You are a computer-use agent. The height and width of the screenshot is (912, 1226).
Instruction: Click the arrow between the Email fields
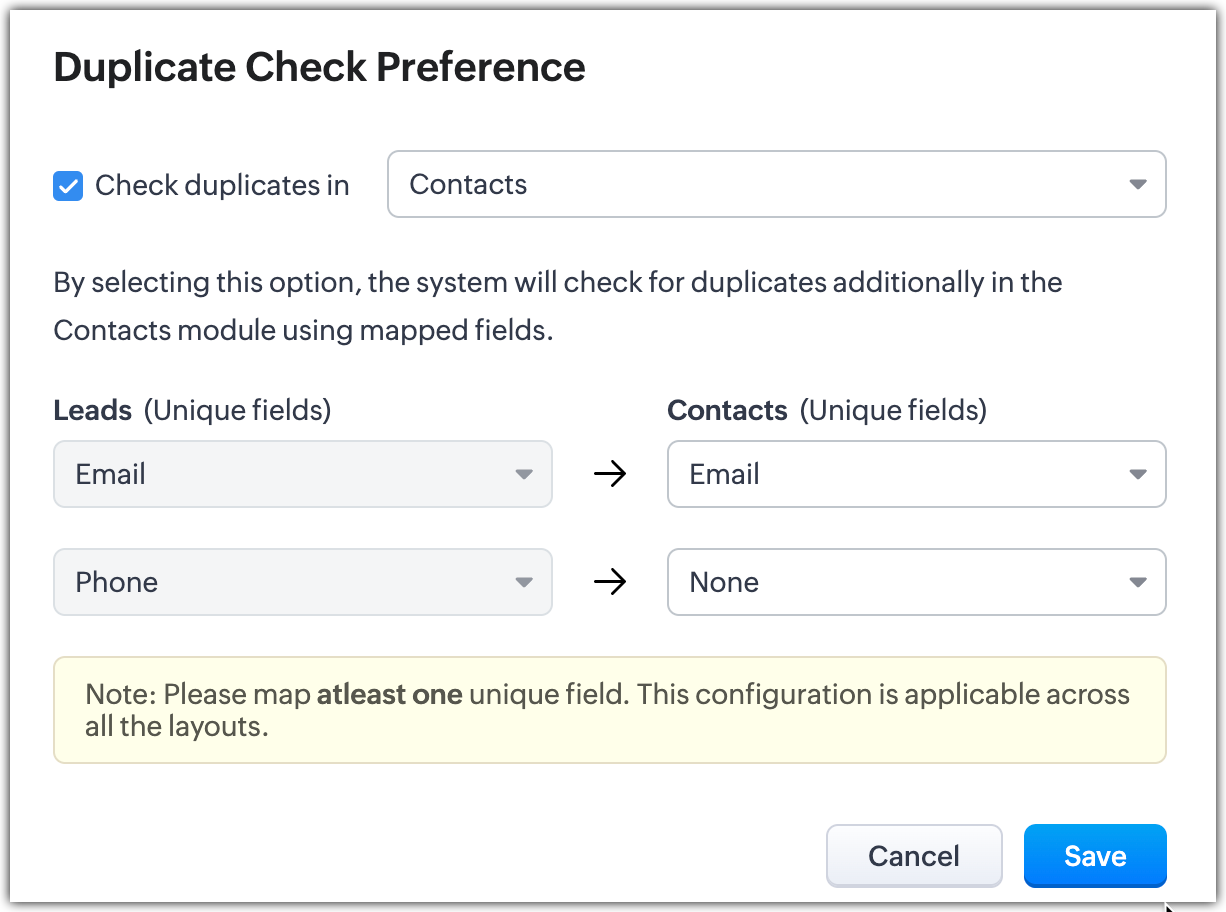pos(609,474)
